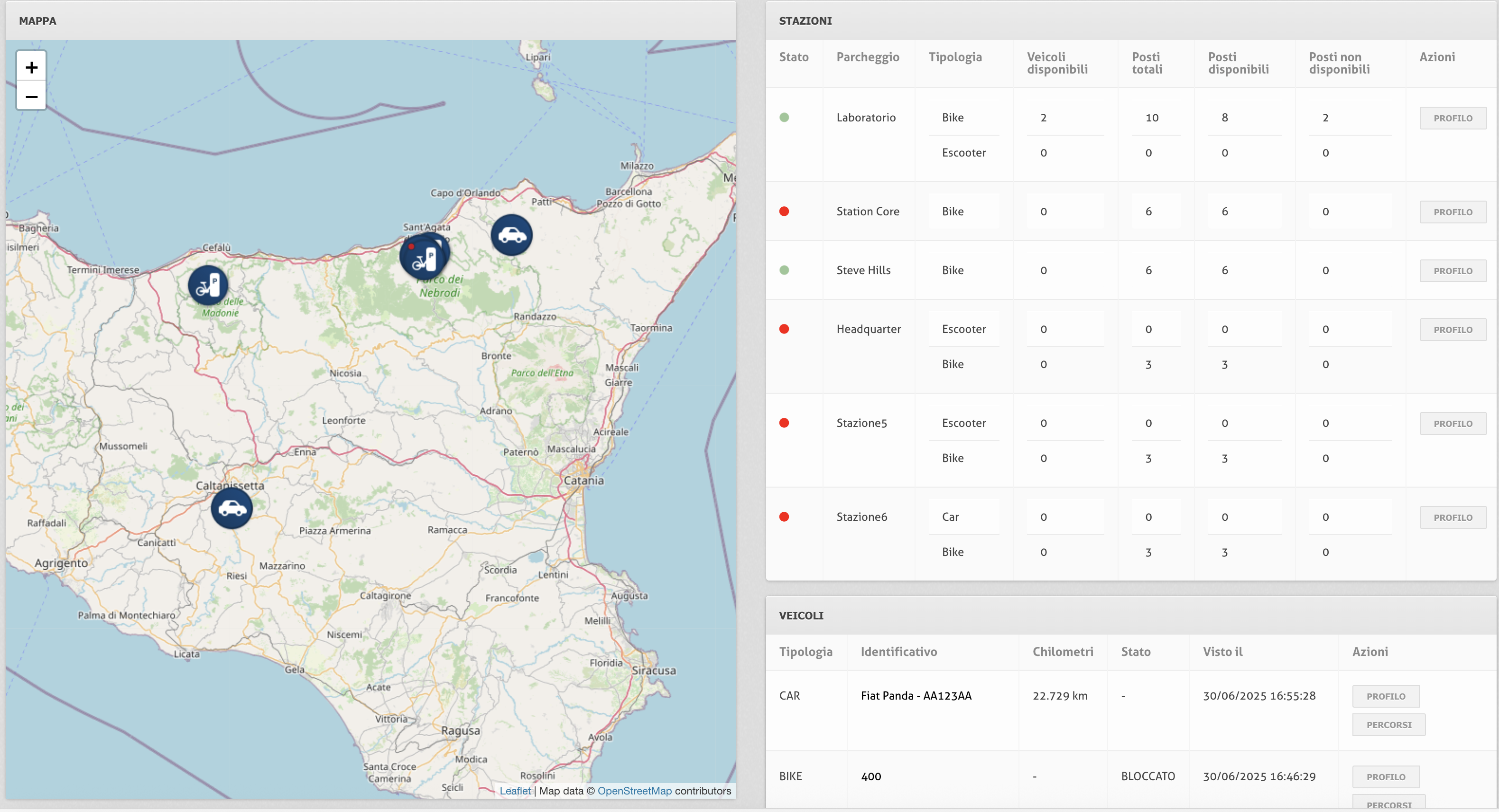Click the BLOCCATO status of bike 400
The height and width of the screenshot is (812, 1499).
click(x=1147, y=776)
